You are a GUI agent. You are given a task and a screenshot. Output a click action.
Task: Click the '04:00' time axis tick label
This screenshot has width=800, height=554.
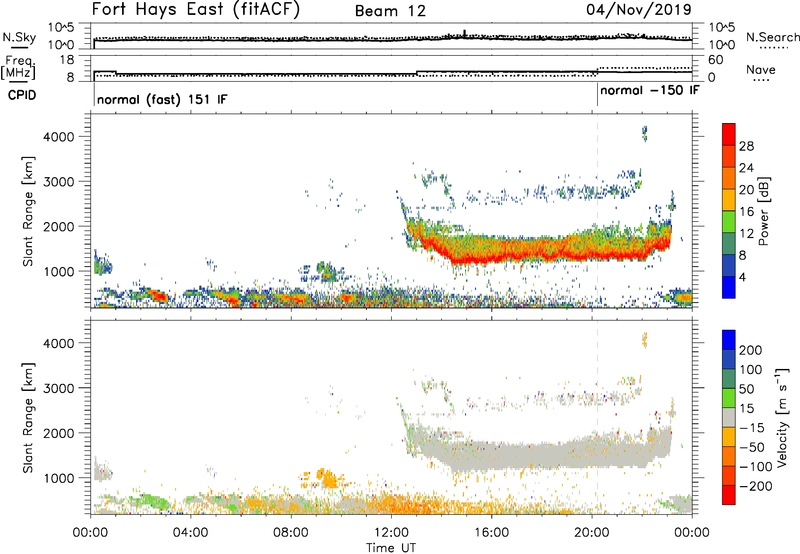click(190, 533)
